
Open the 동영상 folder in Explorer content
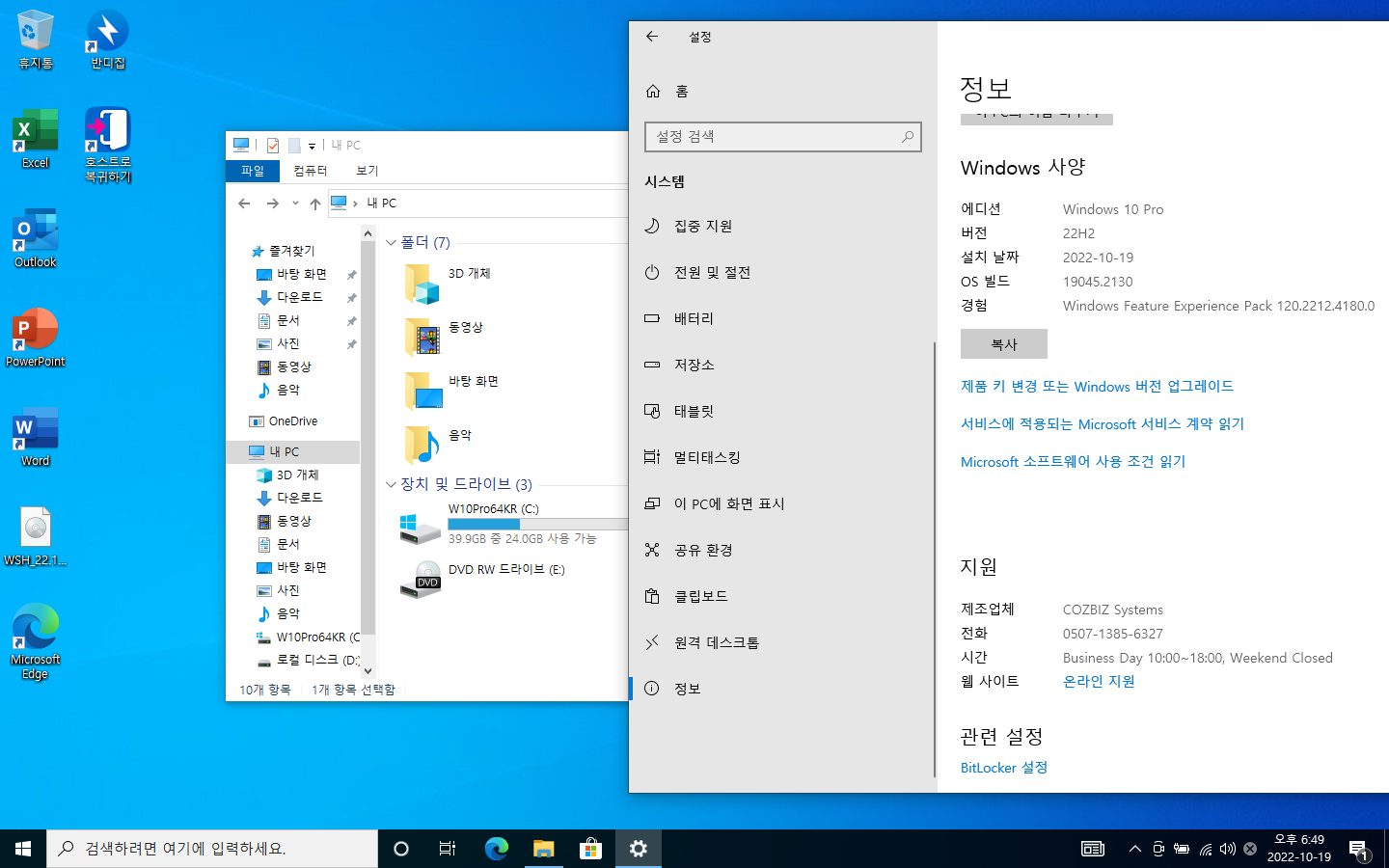coord(444,339)
